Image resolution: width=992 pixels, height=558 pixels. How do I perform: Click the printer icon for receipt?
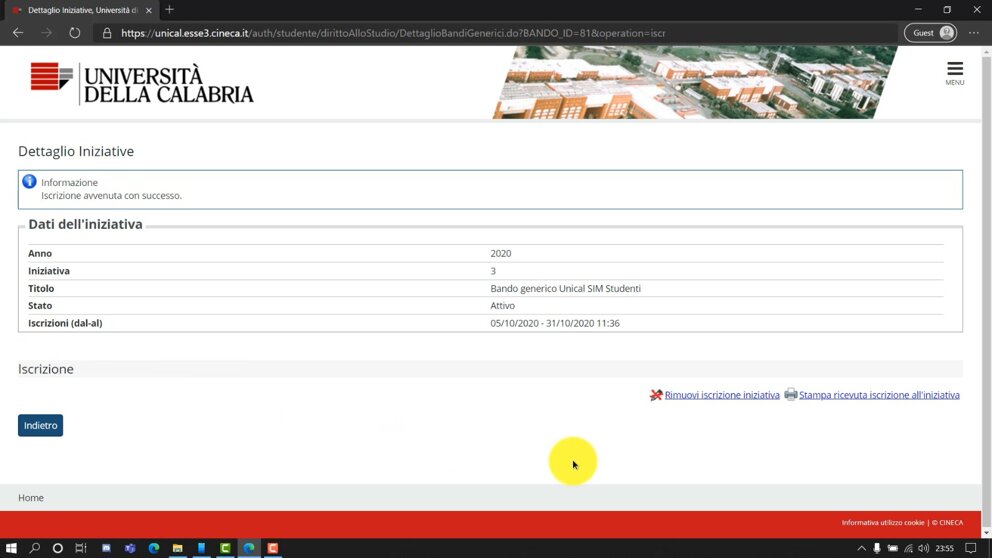pos(790,394)
